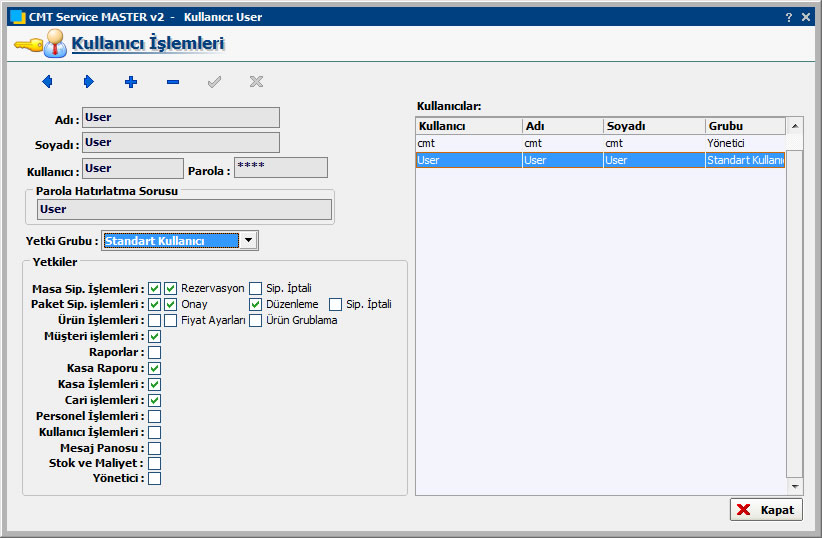This screenshot has height=538, width=822.
Task: Cancel edits with the X icon
Action: [256, 82]
